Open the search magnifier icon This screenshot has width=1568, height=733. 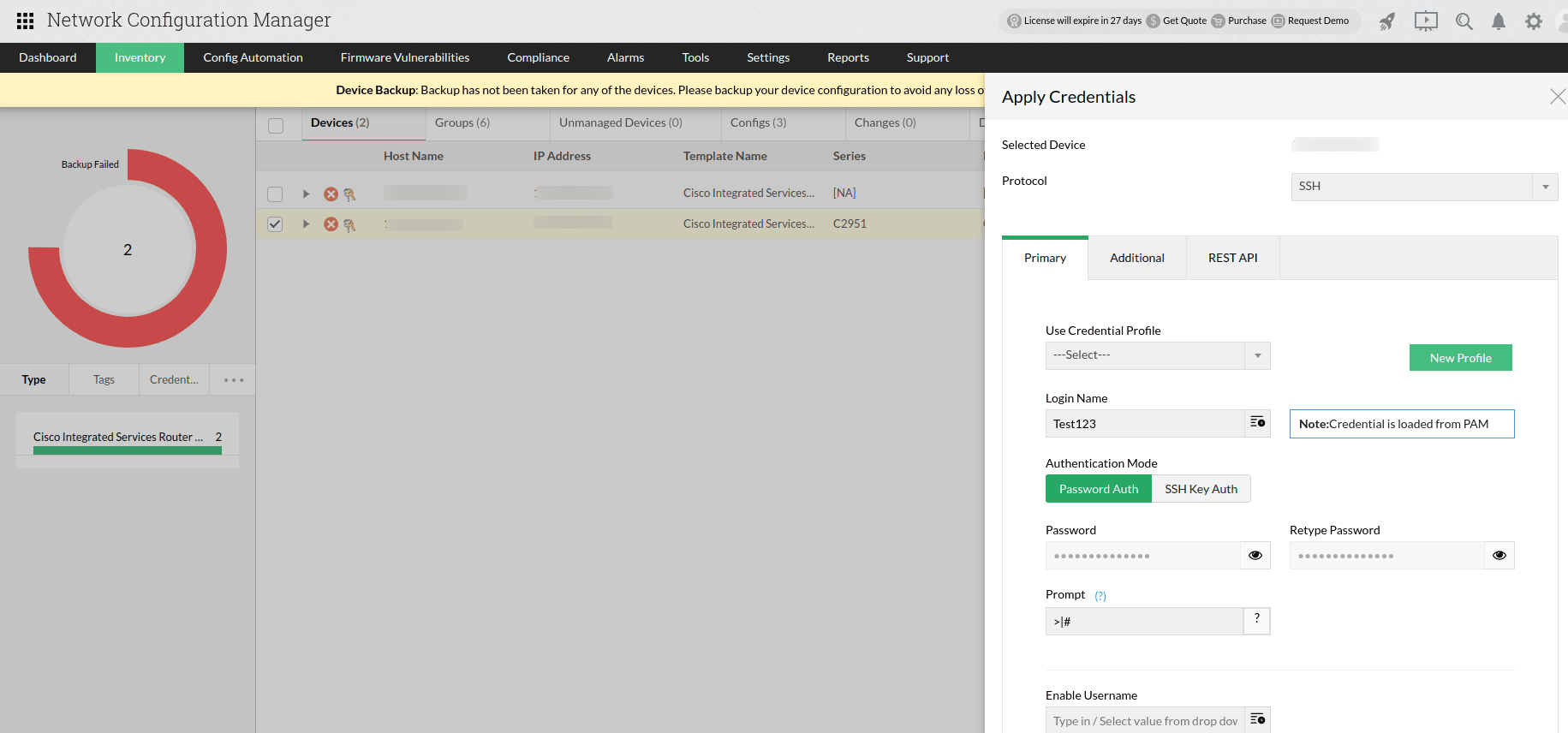1464,21
